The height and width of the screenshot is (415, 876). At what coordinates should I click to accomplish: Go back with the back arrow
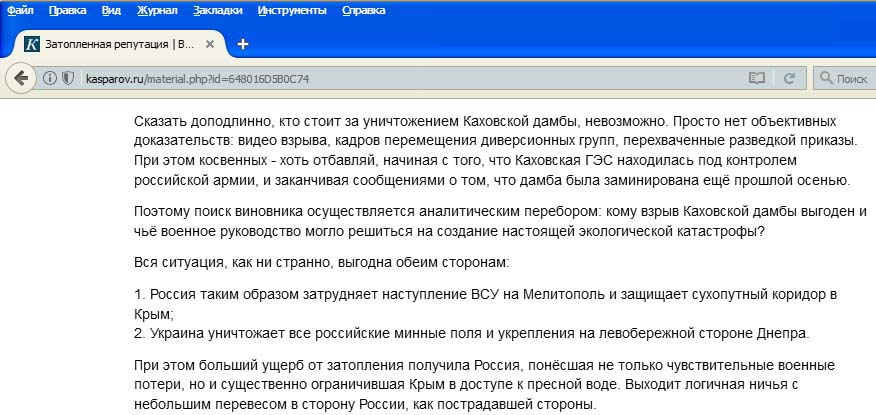click(21, 79)
